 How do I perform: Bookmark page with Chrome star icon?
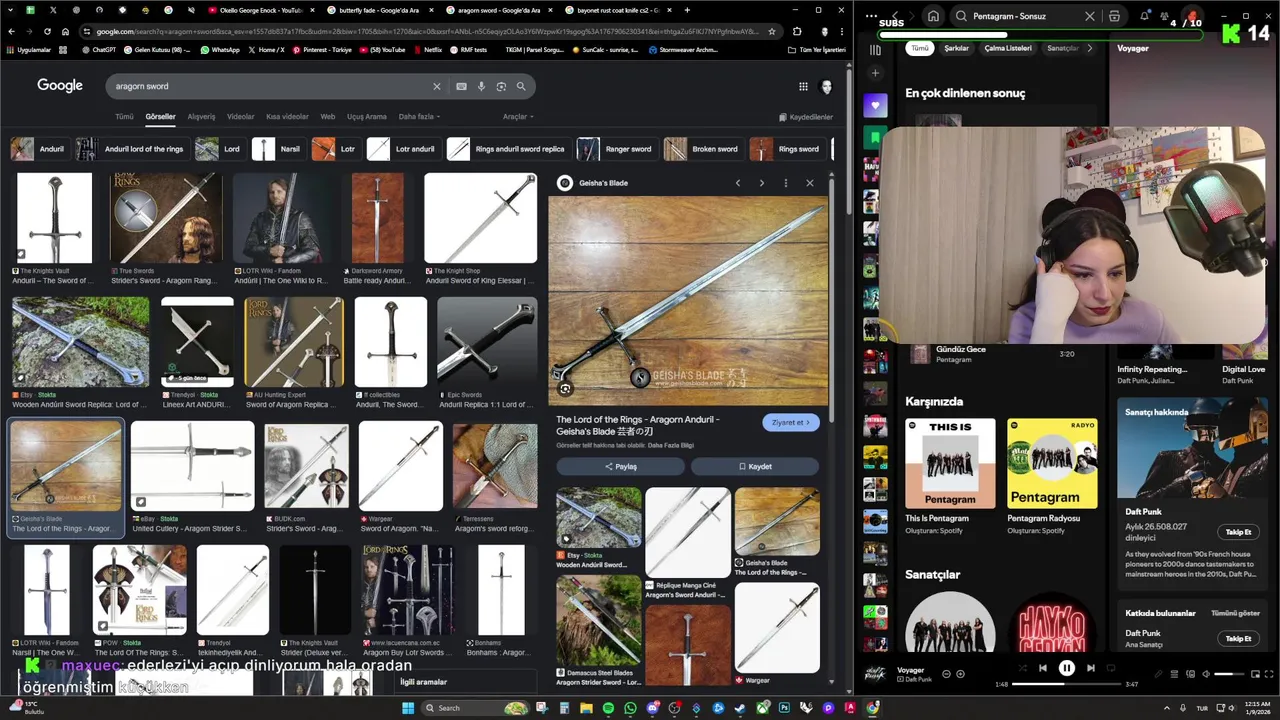771,31
